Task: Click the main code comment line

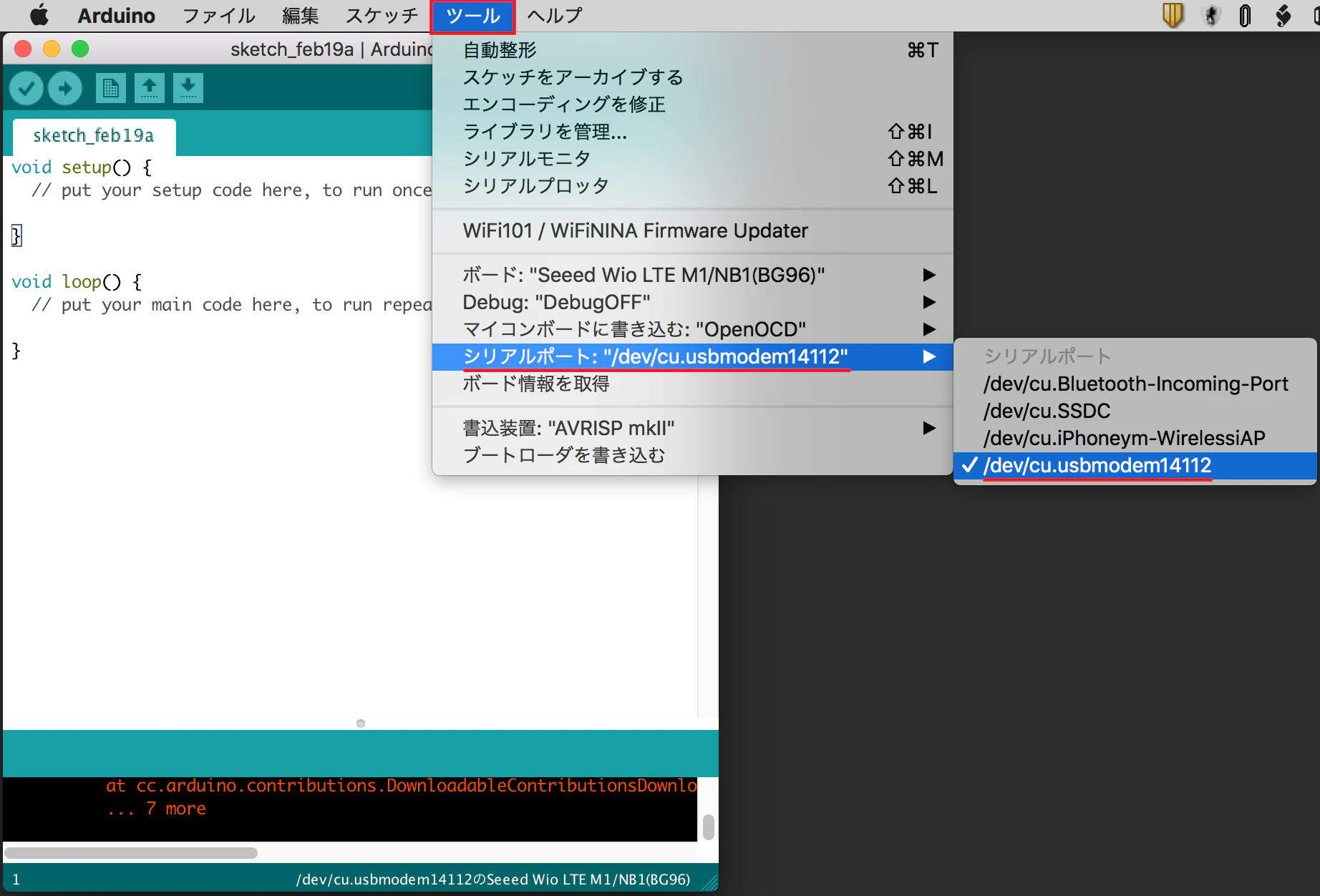Action: (232, 305)
